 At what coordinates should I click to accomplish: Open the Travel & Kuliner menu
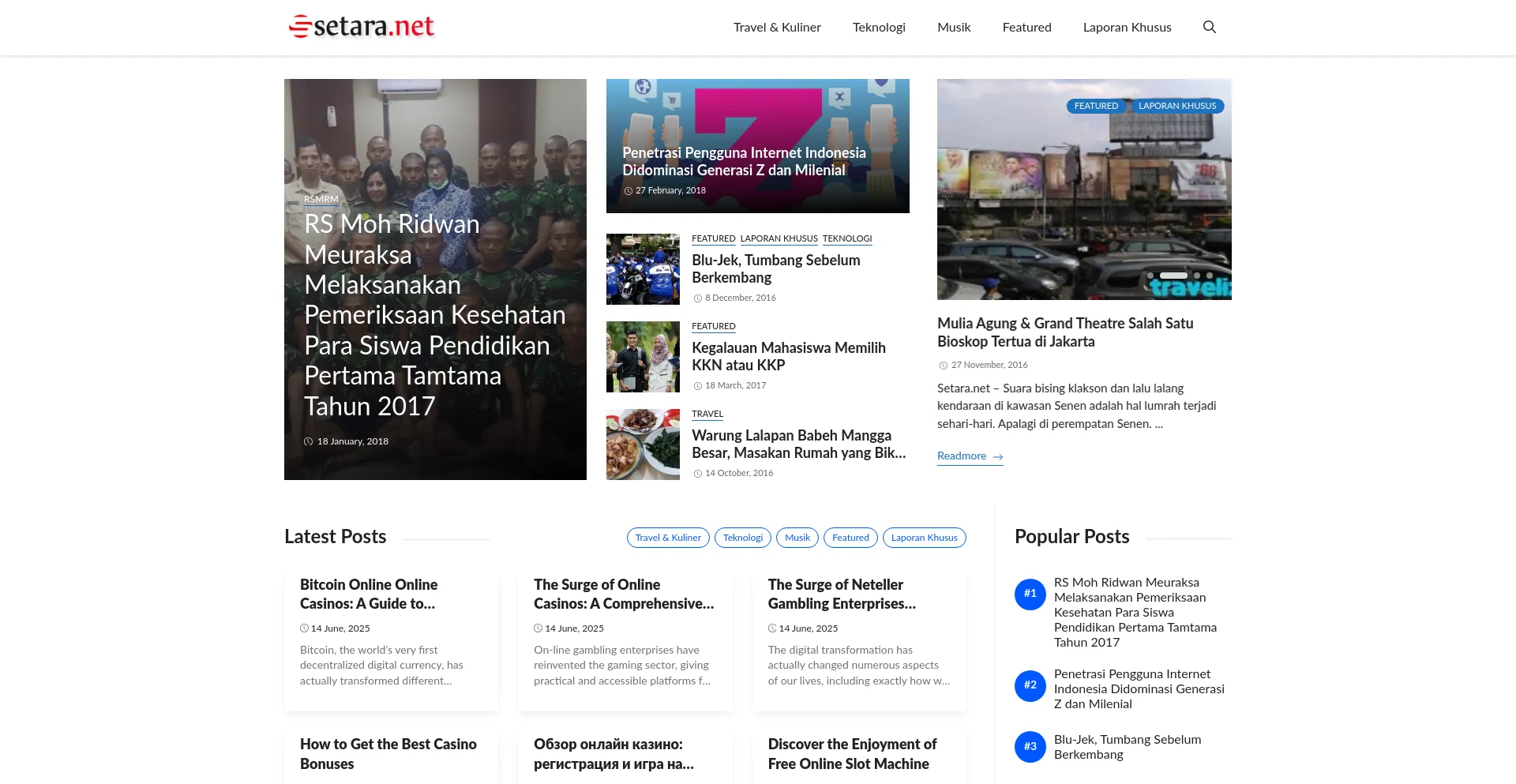tap(777, 27)
